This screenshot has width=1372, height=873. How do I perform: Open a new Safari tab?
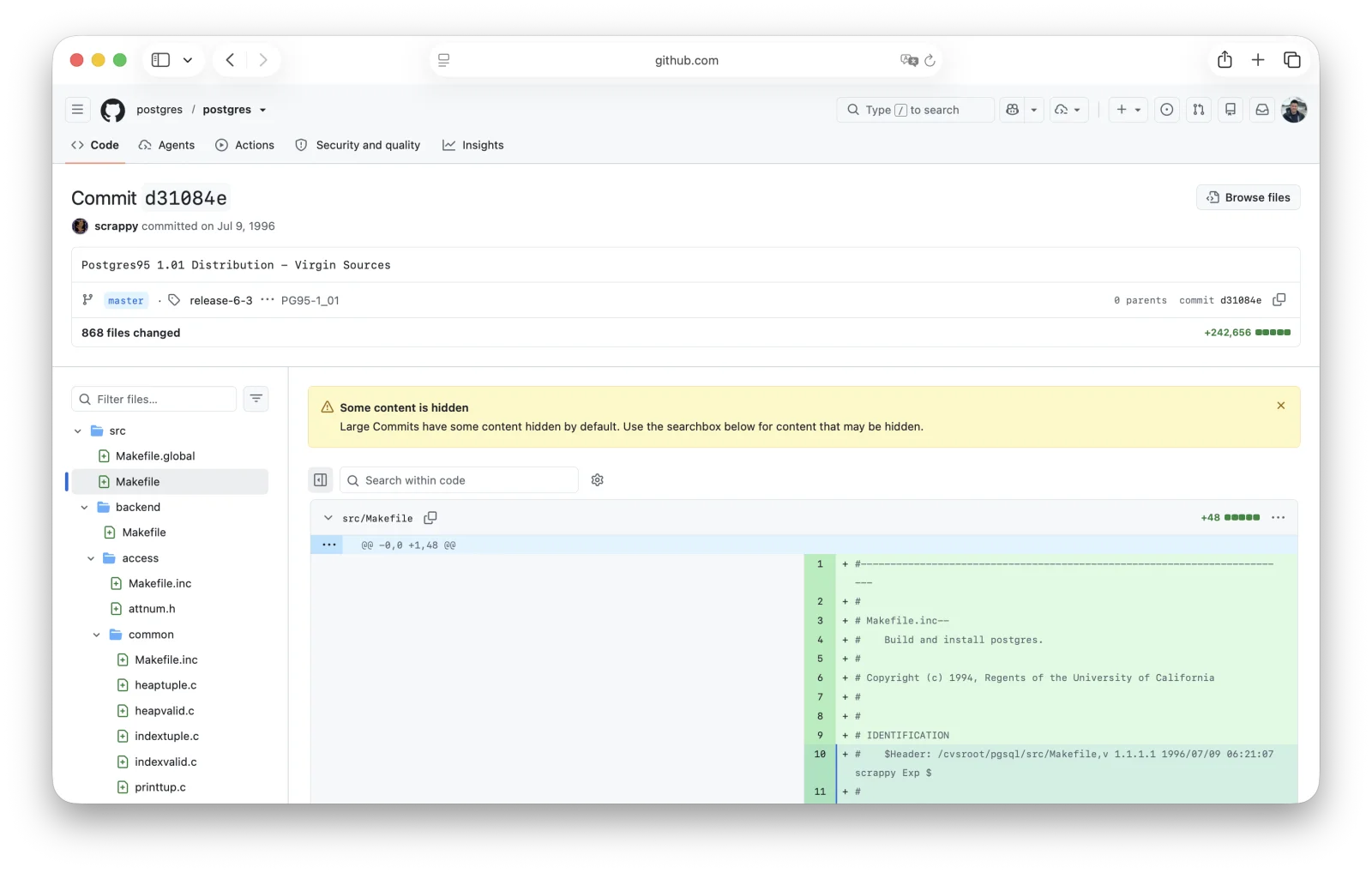[x=1258, y=60]
